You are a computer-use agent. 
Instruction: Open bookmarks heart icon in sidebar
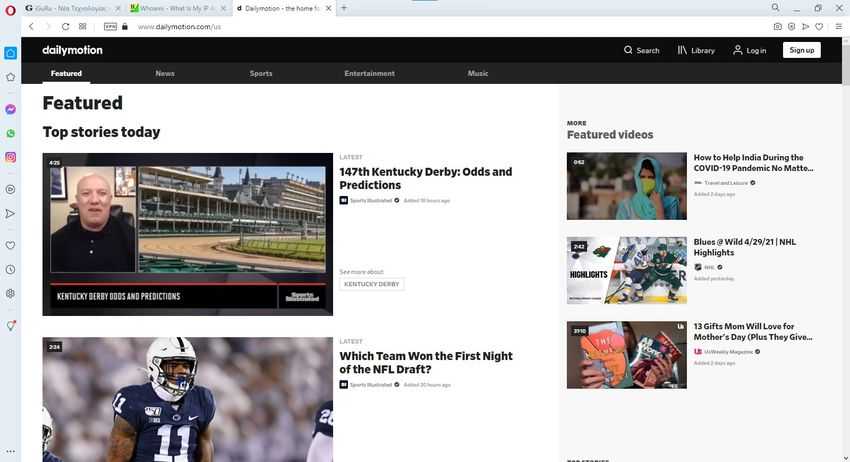click(10, 246)
